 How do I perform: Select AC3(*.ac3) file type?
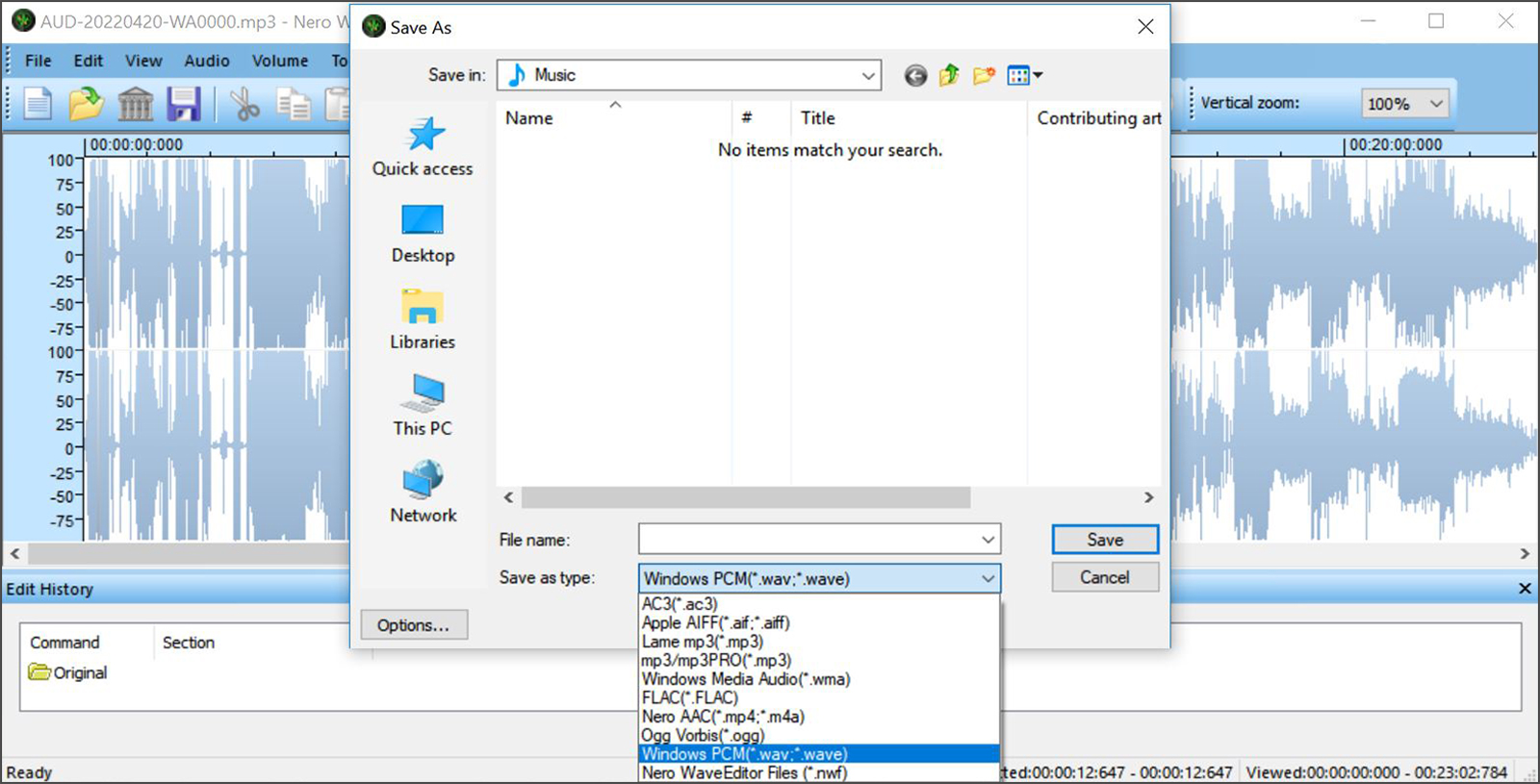coord(819,604)
